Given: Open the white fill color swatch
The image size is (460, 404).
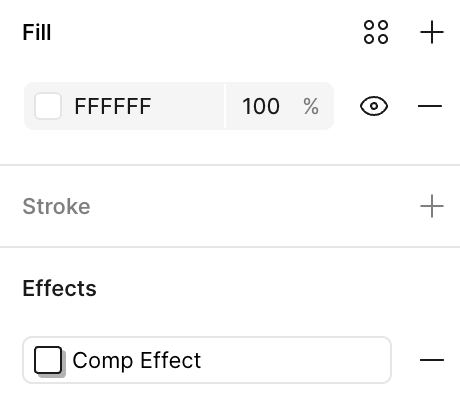Looking at the screenshot, I should [48, 106].
